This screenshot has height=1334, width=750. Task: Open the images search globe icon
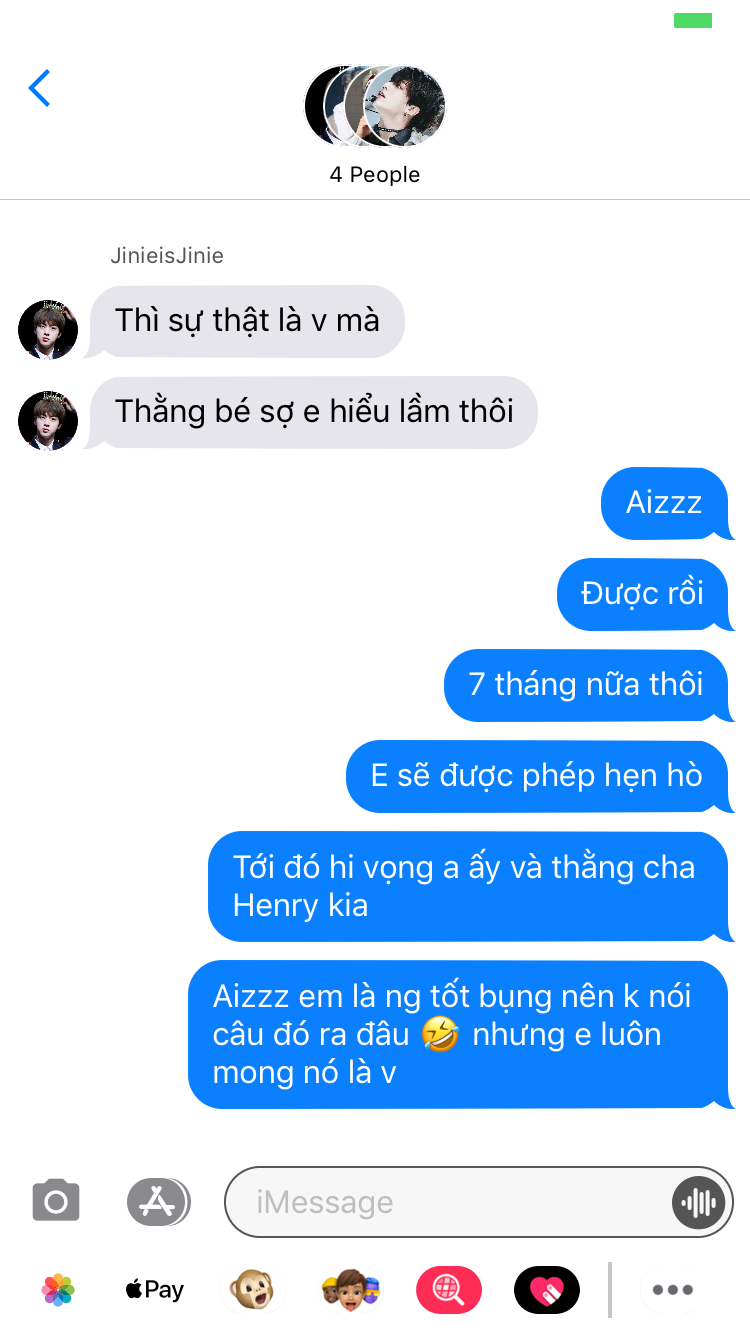448,1290
